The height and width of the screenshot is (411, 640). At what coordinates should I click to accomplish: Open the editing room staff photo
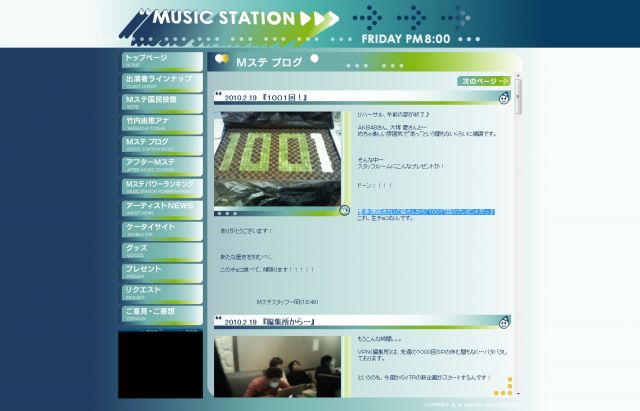click(278, 367)
